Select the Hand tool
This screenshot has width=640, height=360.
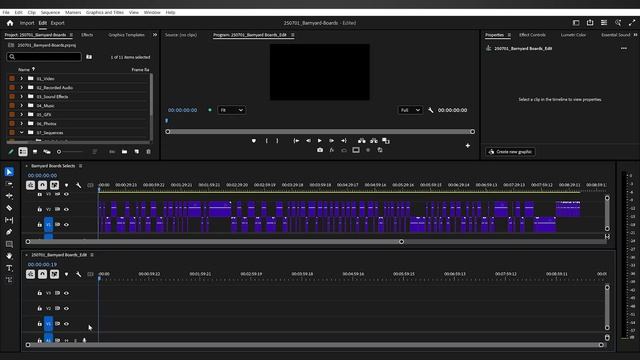[x=9, y=256]
